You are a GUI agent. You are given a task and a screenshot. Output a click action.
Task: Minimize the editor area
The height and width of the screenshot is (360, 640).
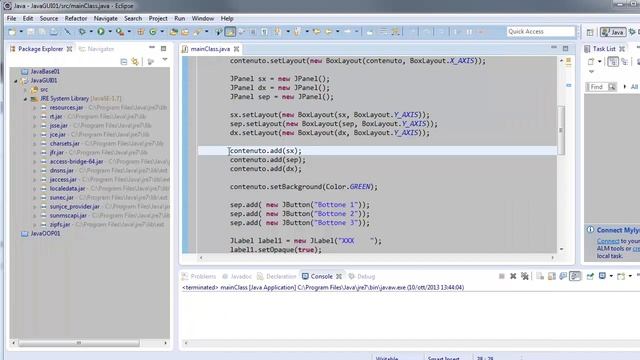point(554,48)
